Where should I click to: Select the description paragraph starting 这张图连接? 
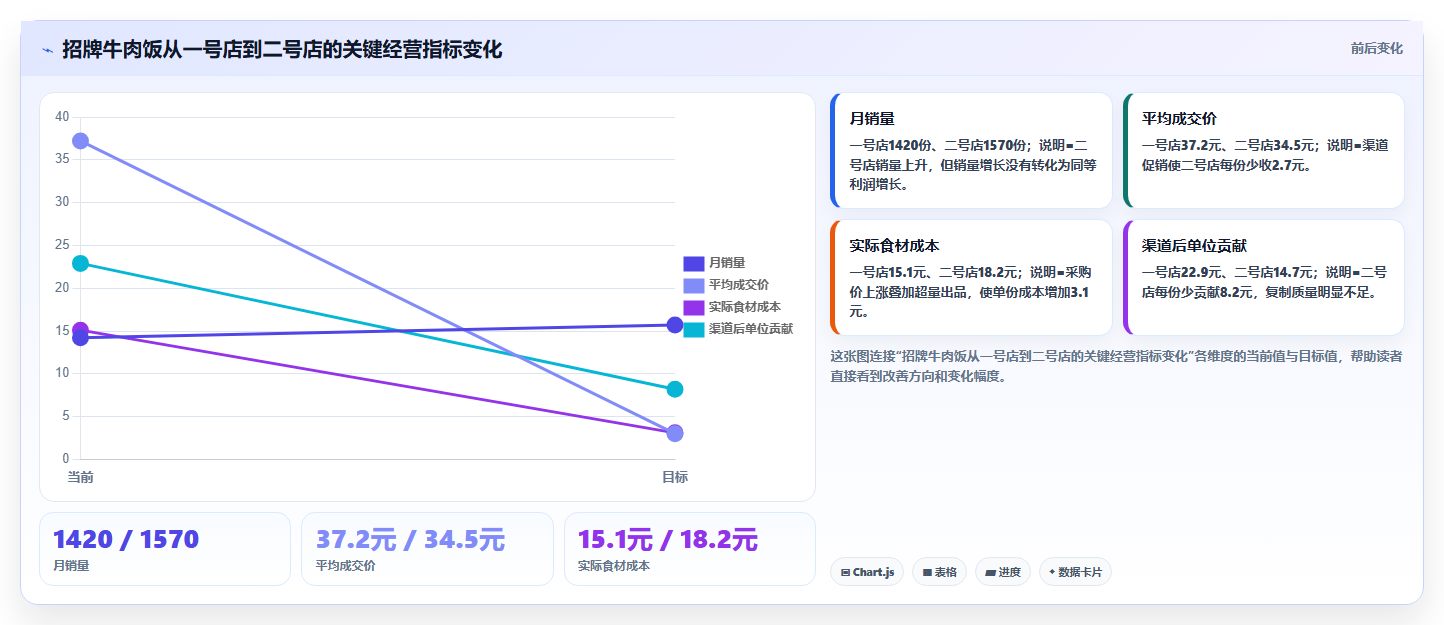(x=1116, y=366)
